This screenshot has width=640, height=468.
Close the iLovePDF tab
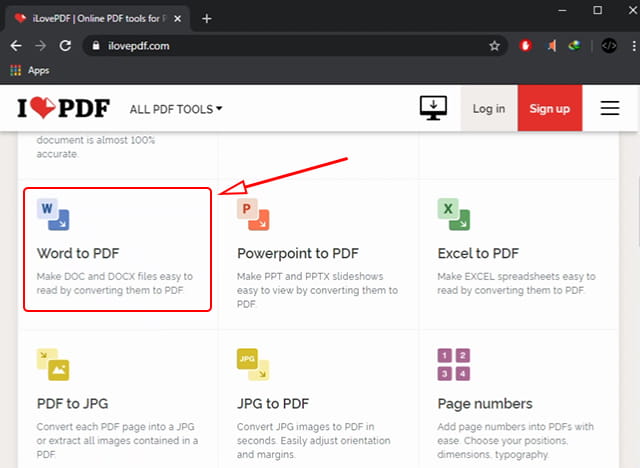pyautogui.click(x=177, y=18)
